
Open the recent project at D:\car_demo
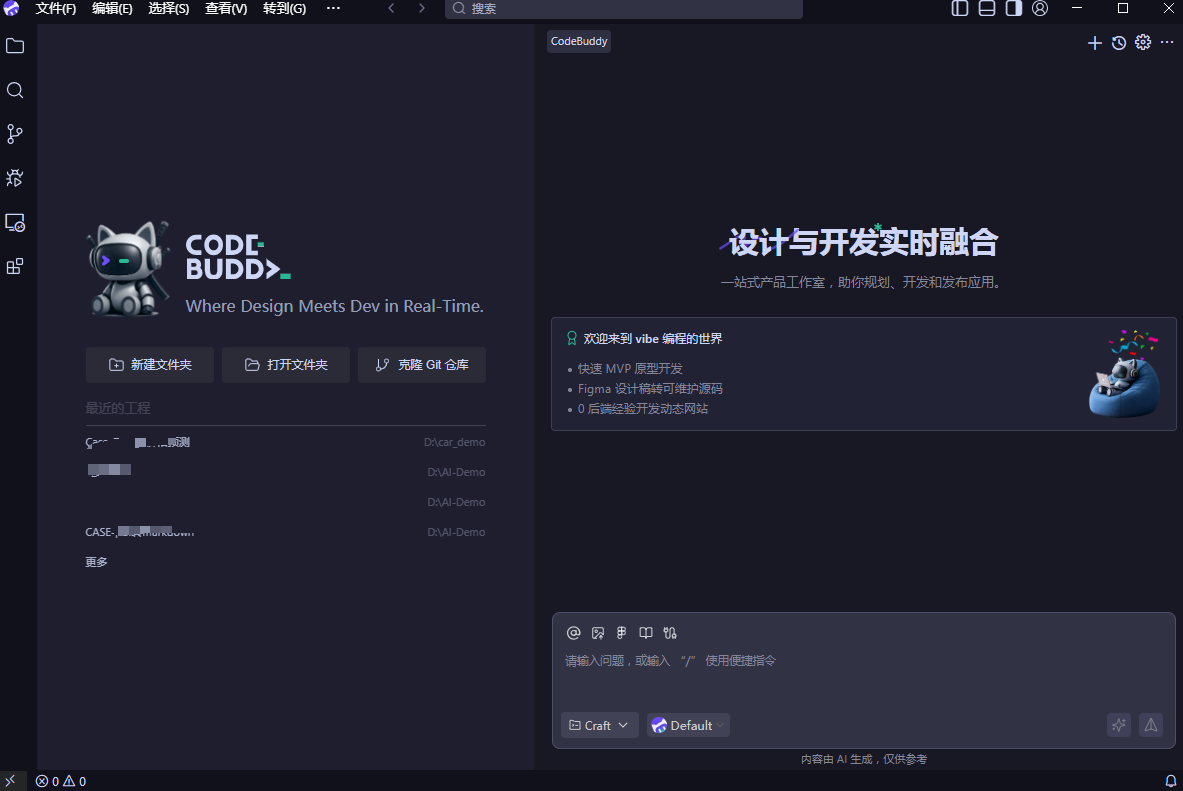click(x=285, y=442)
